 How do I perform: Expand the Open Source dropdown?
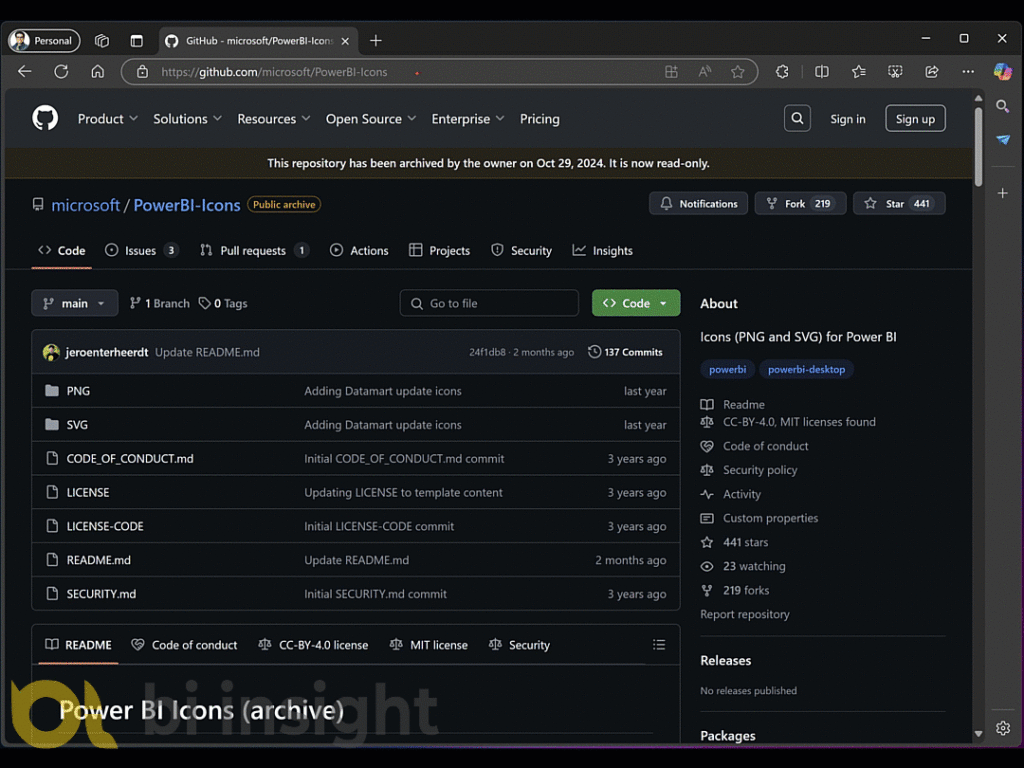coord(370,119)
